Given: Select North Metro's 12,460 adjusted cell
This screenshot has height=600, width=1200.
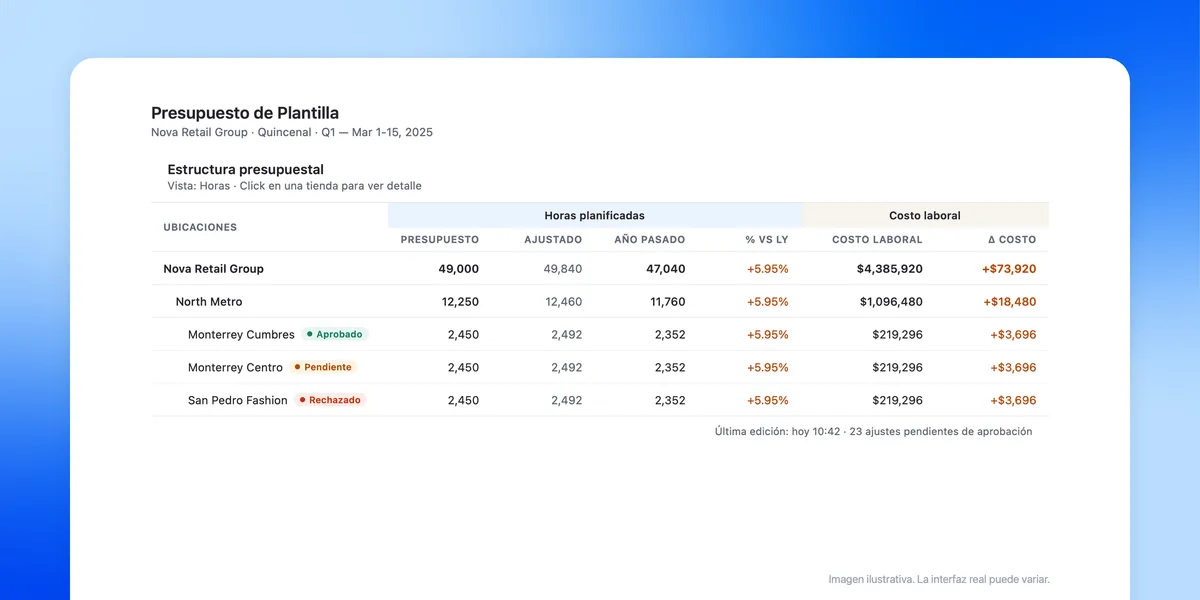Looking at the screenshot, I should (x=564, y=302).
